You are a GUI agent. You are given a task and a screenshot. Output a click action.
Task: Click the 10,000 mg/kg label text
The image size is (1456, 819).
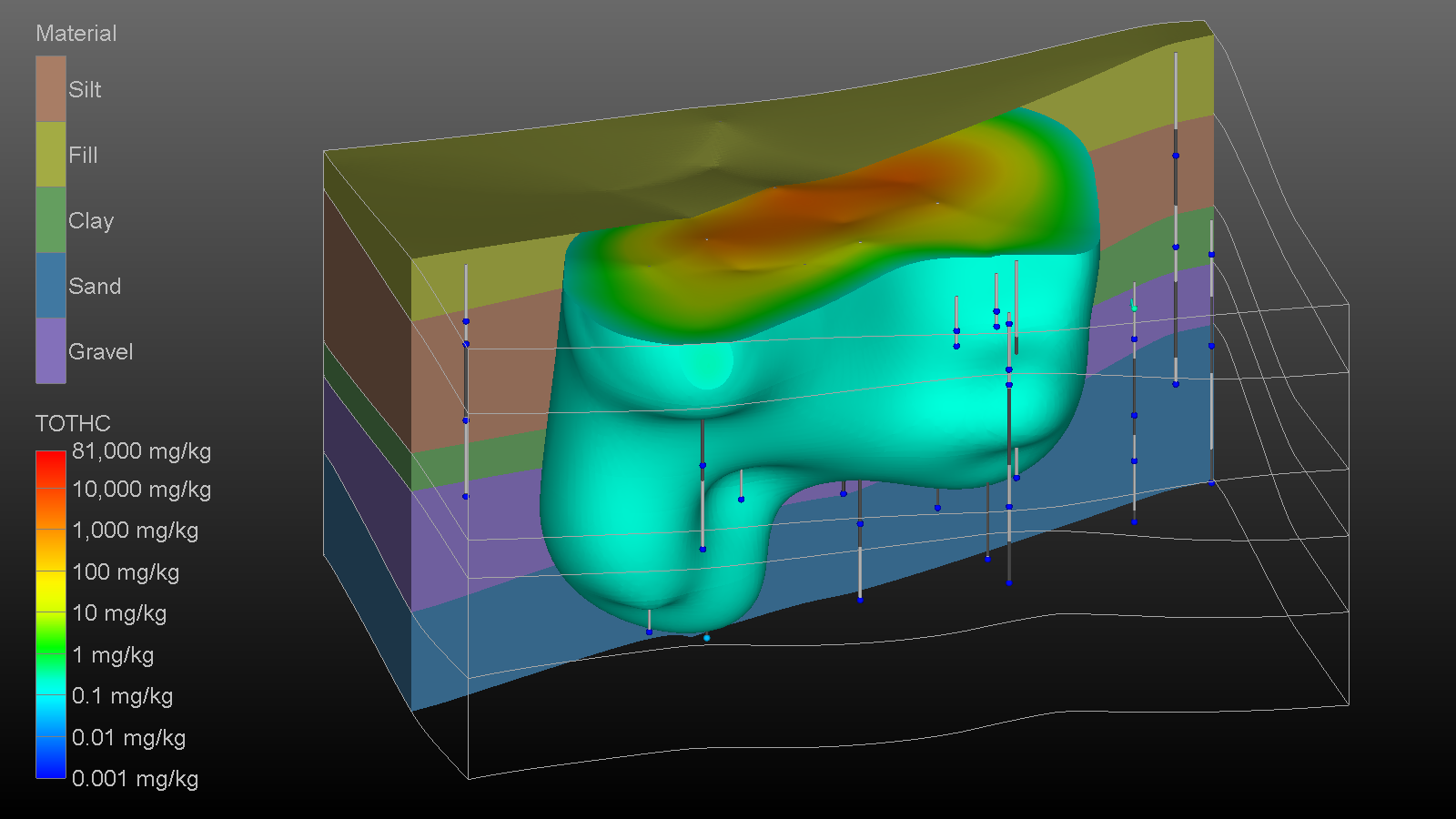(x=141, y=490)
